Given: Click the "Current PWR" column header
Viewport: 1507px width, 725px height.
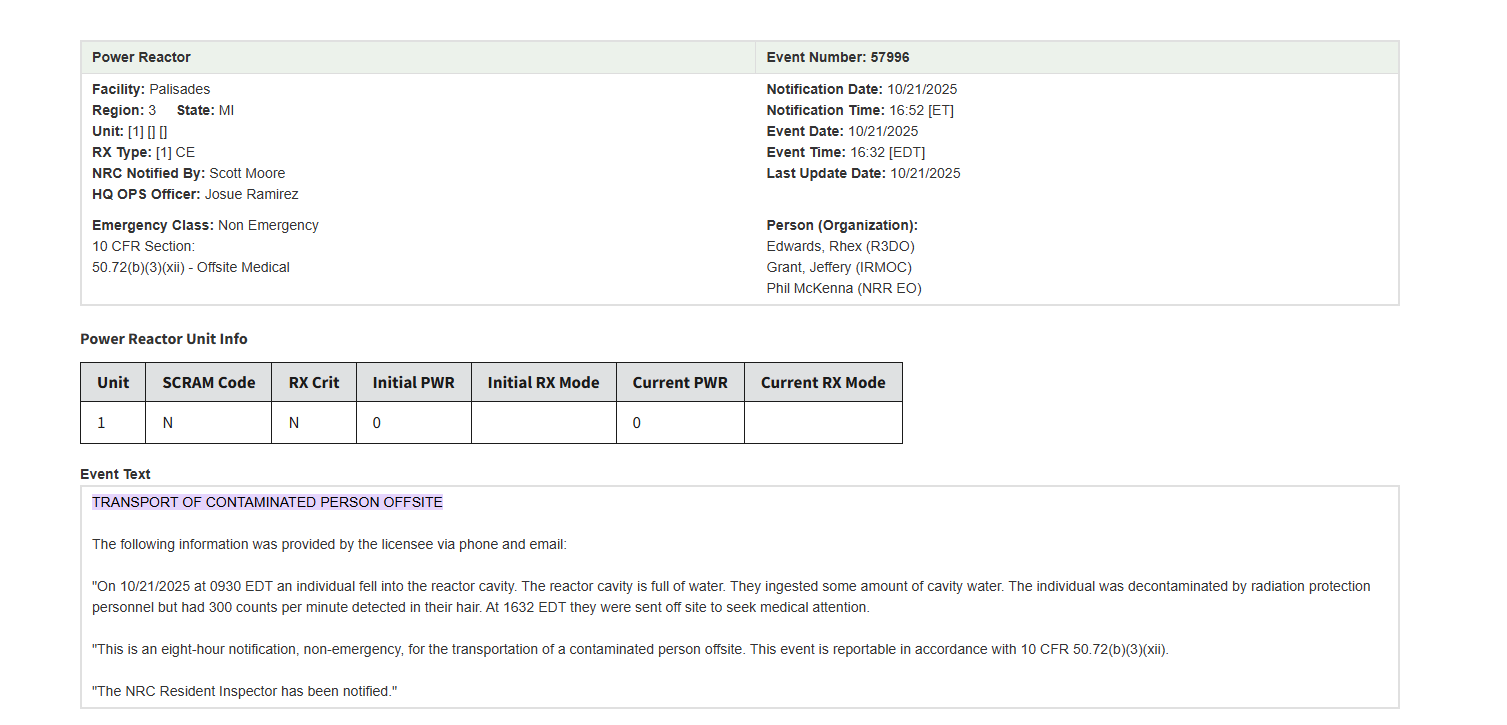Looking at the screenshot, I should pyautogui.click(x=681, y=382).
